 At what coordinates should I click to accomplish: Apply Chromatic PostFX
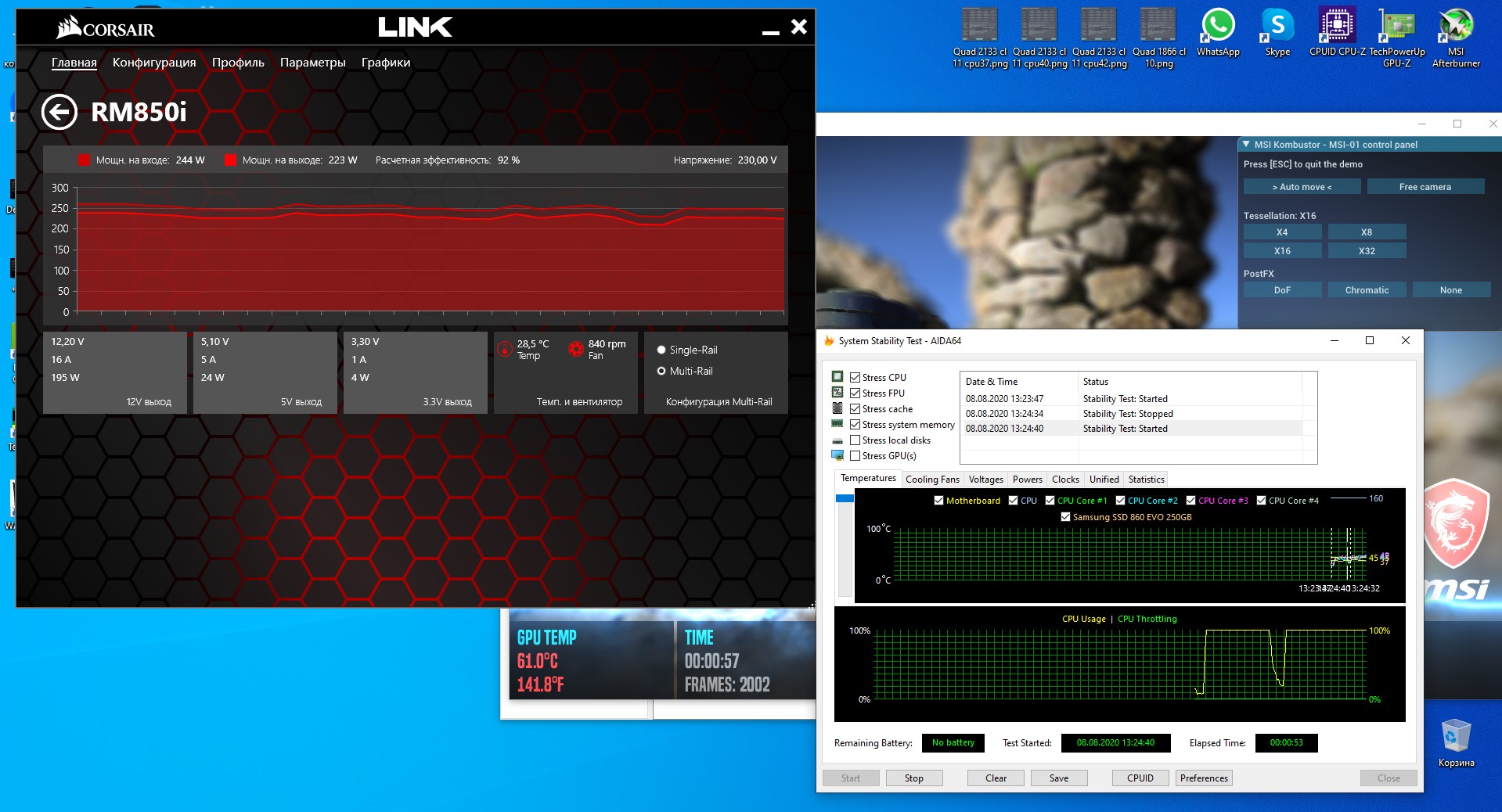1367,290
